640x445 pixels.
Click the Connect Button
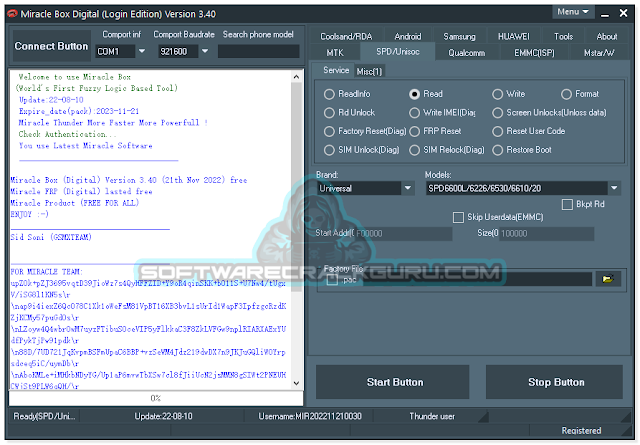coord(51,46)
